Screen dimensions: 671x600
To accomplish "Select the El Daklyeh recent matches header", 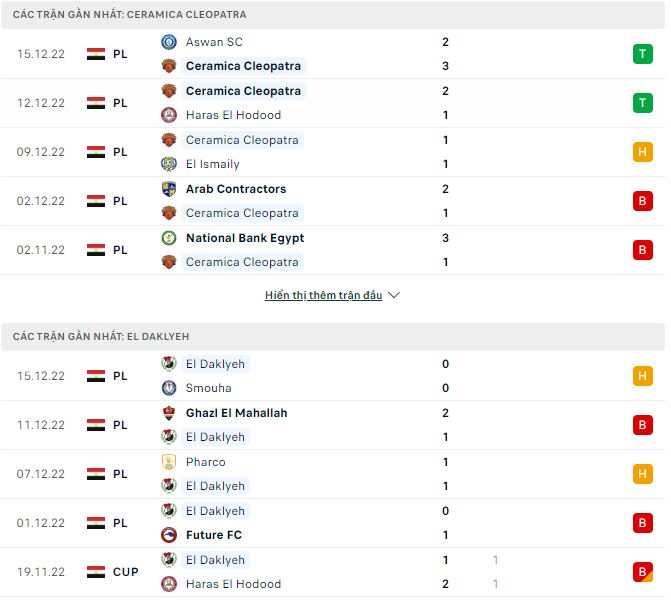I will click(x=333, y=336).
